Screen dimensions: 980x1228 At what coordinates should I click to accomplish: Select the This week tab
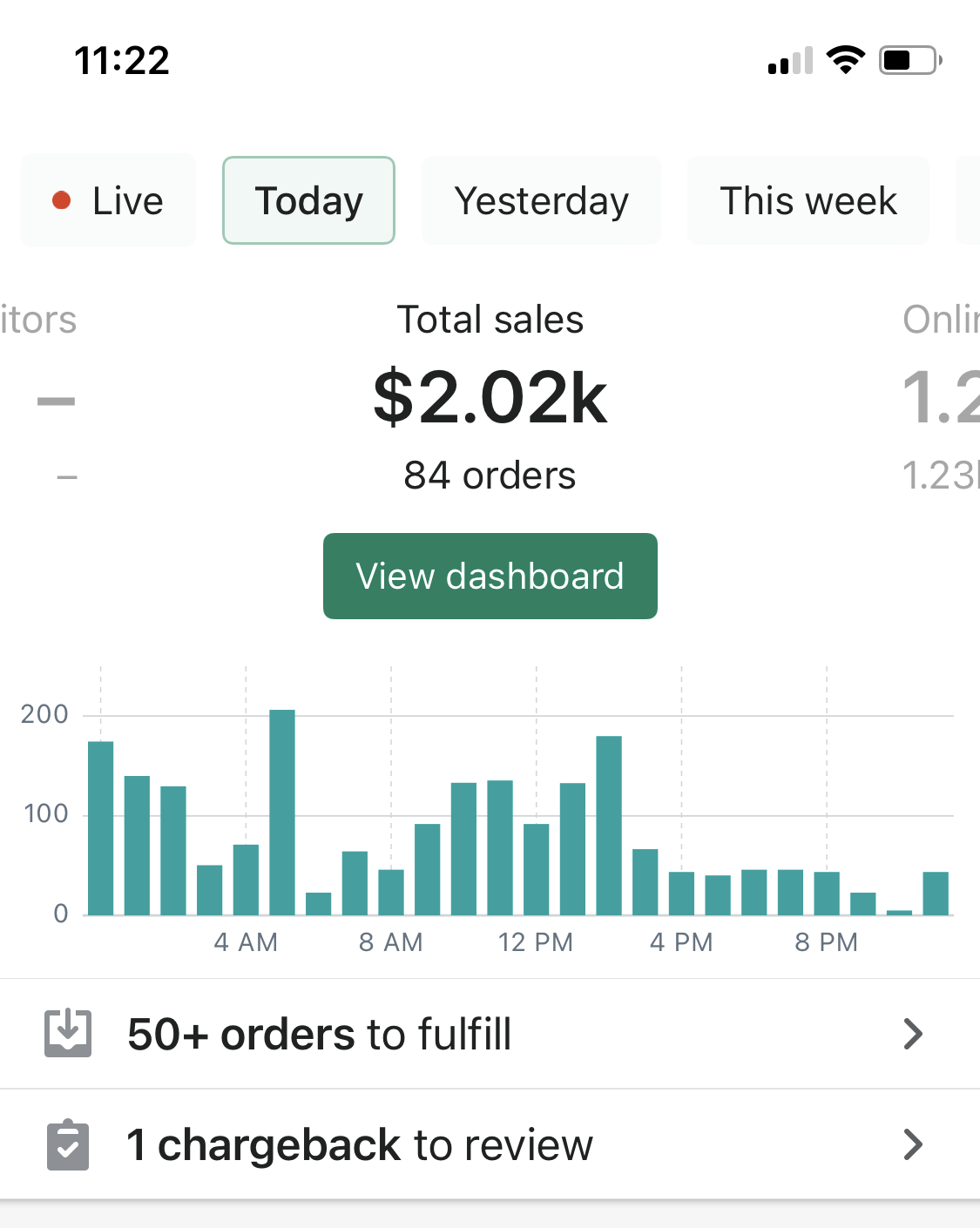[x=808, y=201]
